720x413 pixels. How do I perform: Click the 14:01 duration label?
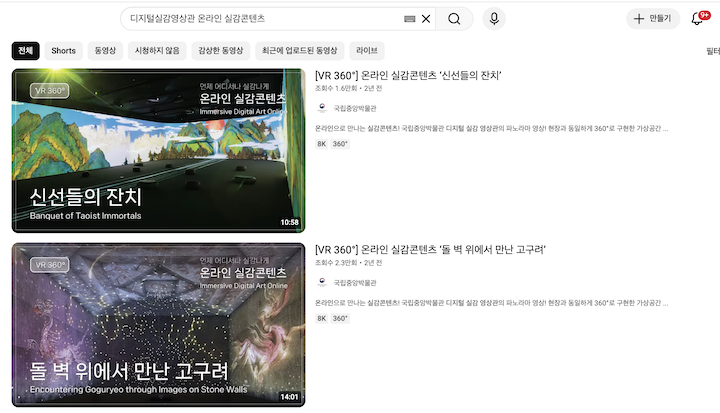click(x=289, y=397)
